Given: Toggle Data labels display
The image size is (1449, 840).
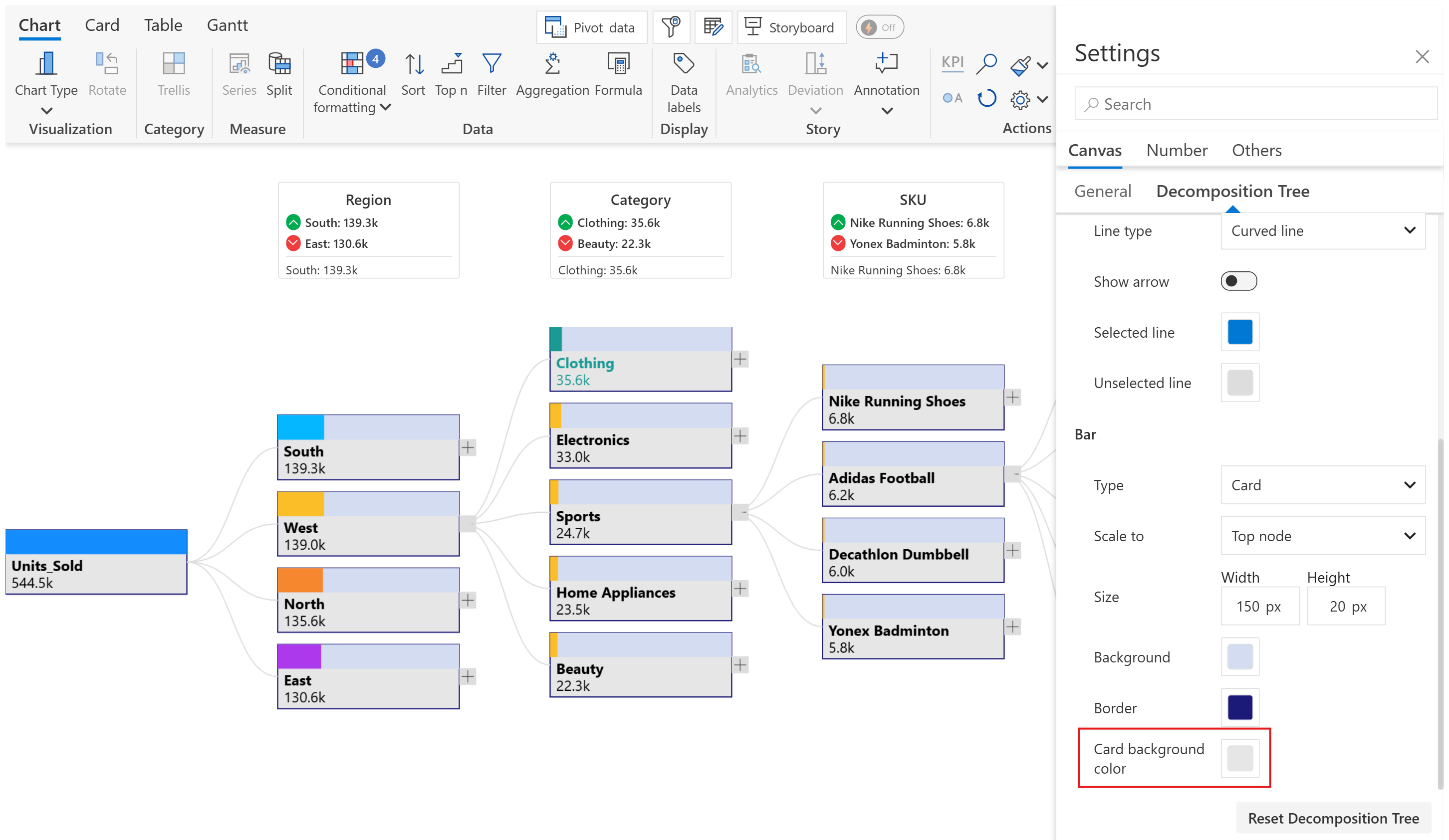Looking at the screenshot, I should (x=684, y=64).
